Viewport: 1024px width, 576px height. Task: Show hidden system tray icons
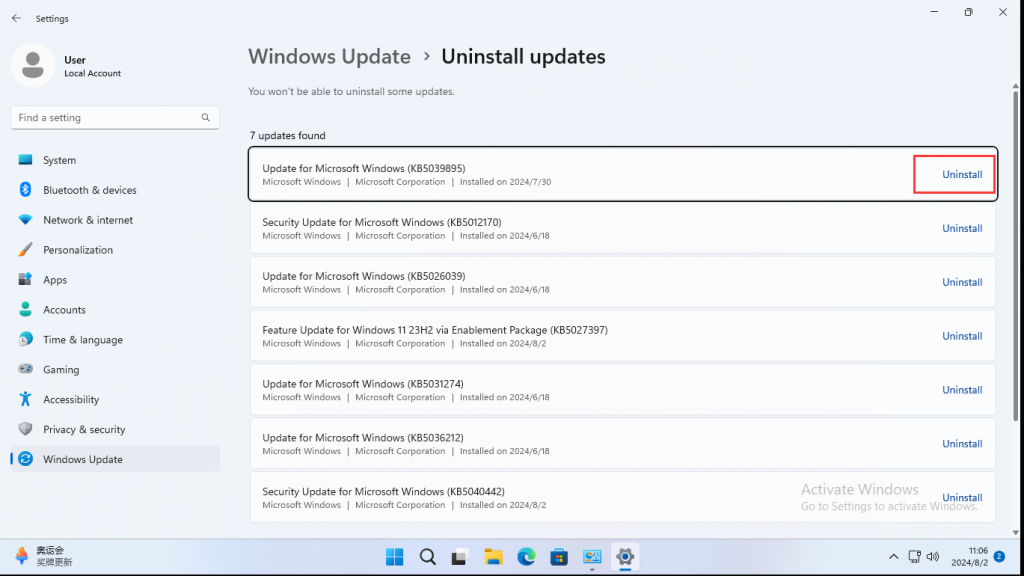click(893, 557)
